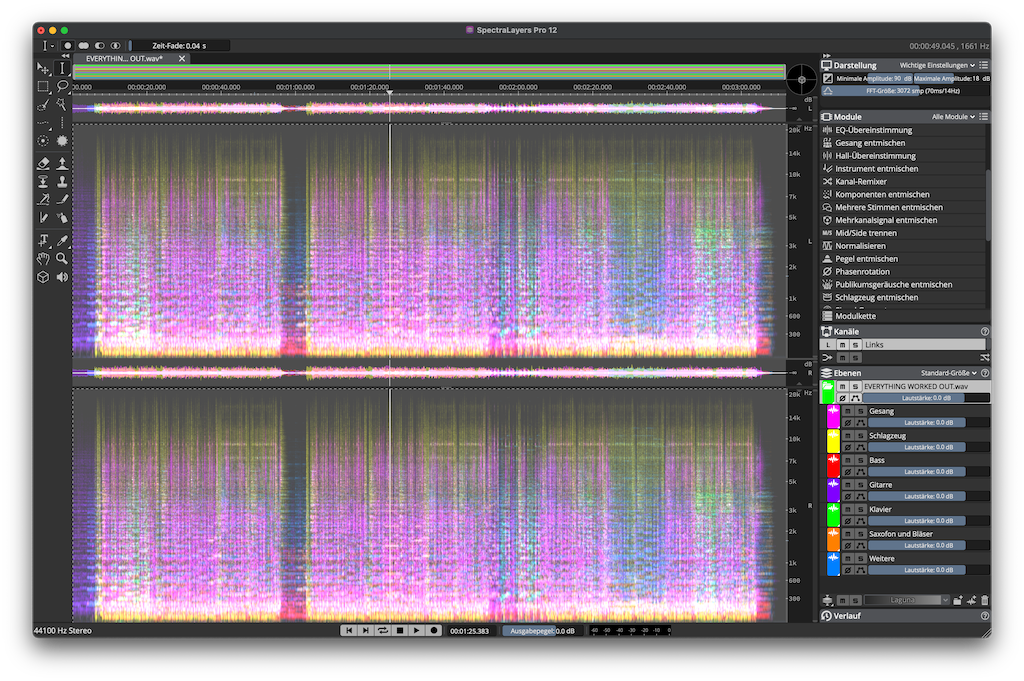This screenshot has width=1024, height=681.
Task: Open Alle Module filter dropdown
Action: click(x=953, y=116)
